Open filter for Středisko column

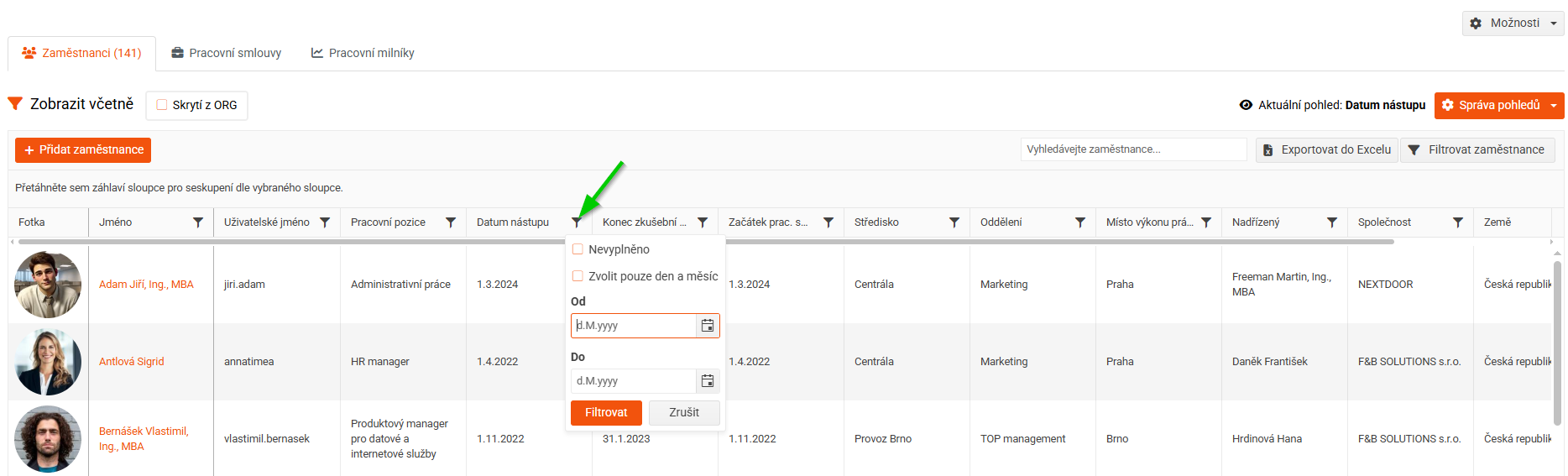(x=954, y=222)
